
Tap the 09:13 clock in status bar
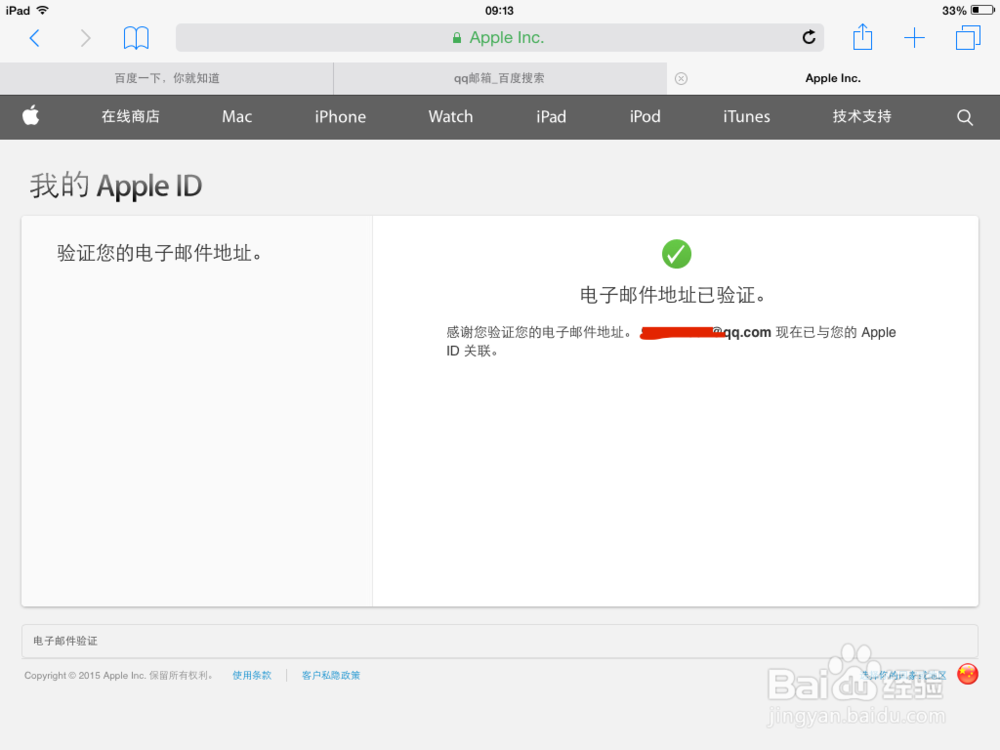(x=499, y=11)
